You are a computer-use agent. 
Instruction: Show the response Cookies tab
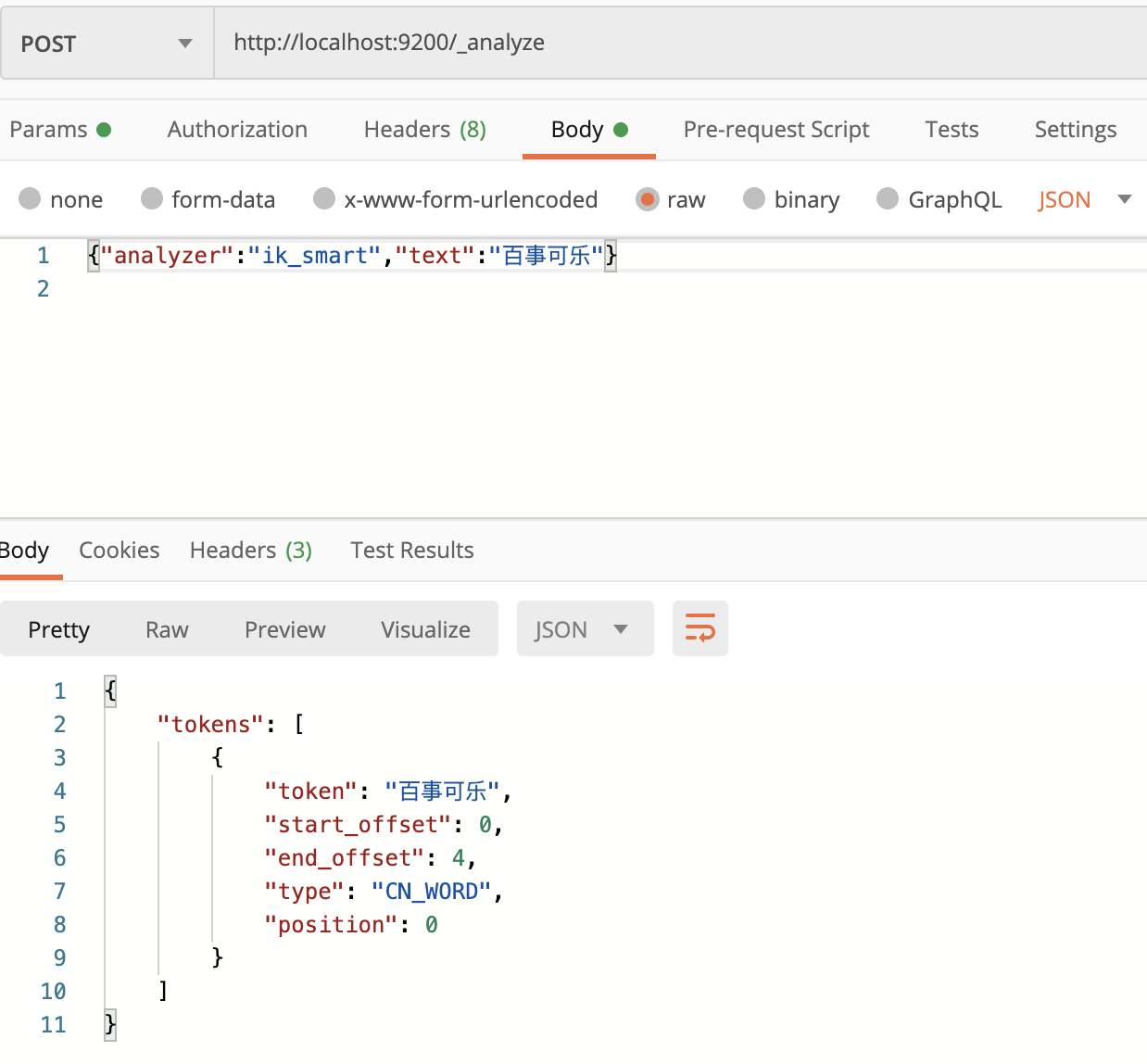119,551
